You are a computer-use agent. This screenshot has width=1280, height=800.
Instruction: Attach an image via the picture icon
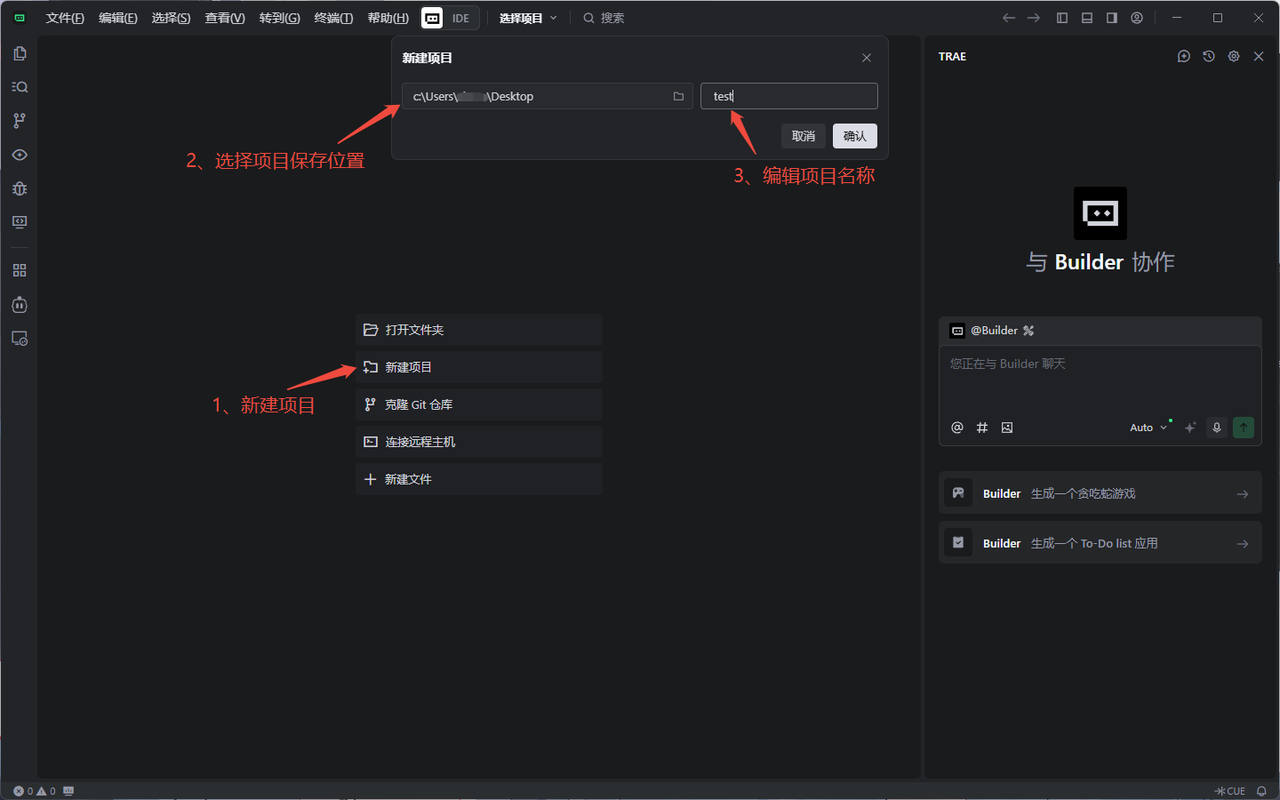click(x=1007, y=427)
